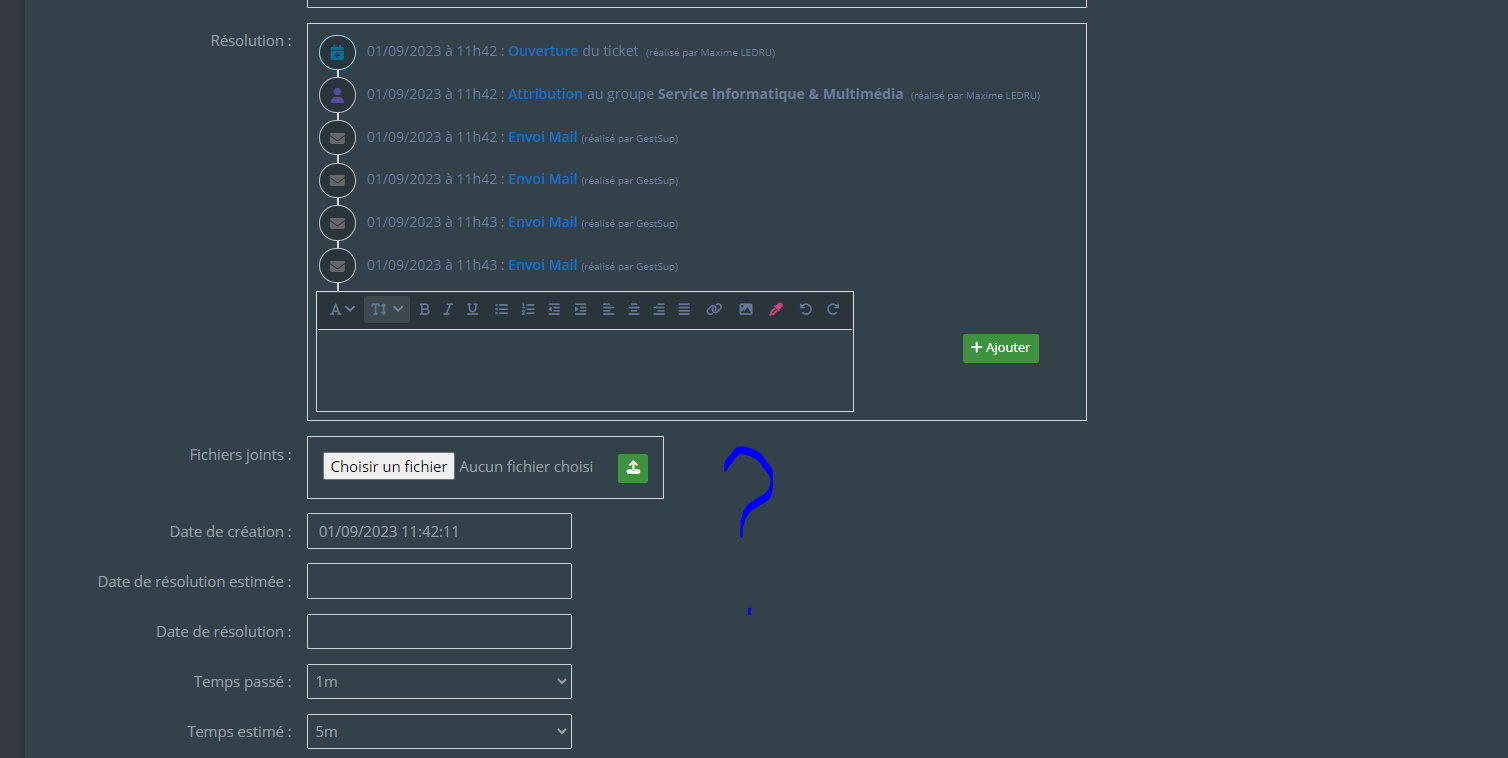This screenshot has height=758, width=1508.
Task: Center align the text
Action: point(634,310)
